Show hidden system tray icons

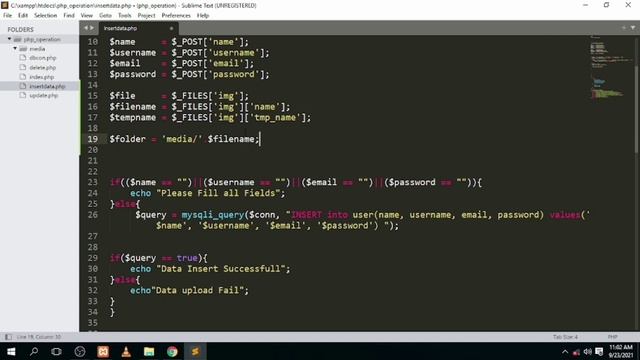565,352
